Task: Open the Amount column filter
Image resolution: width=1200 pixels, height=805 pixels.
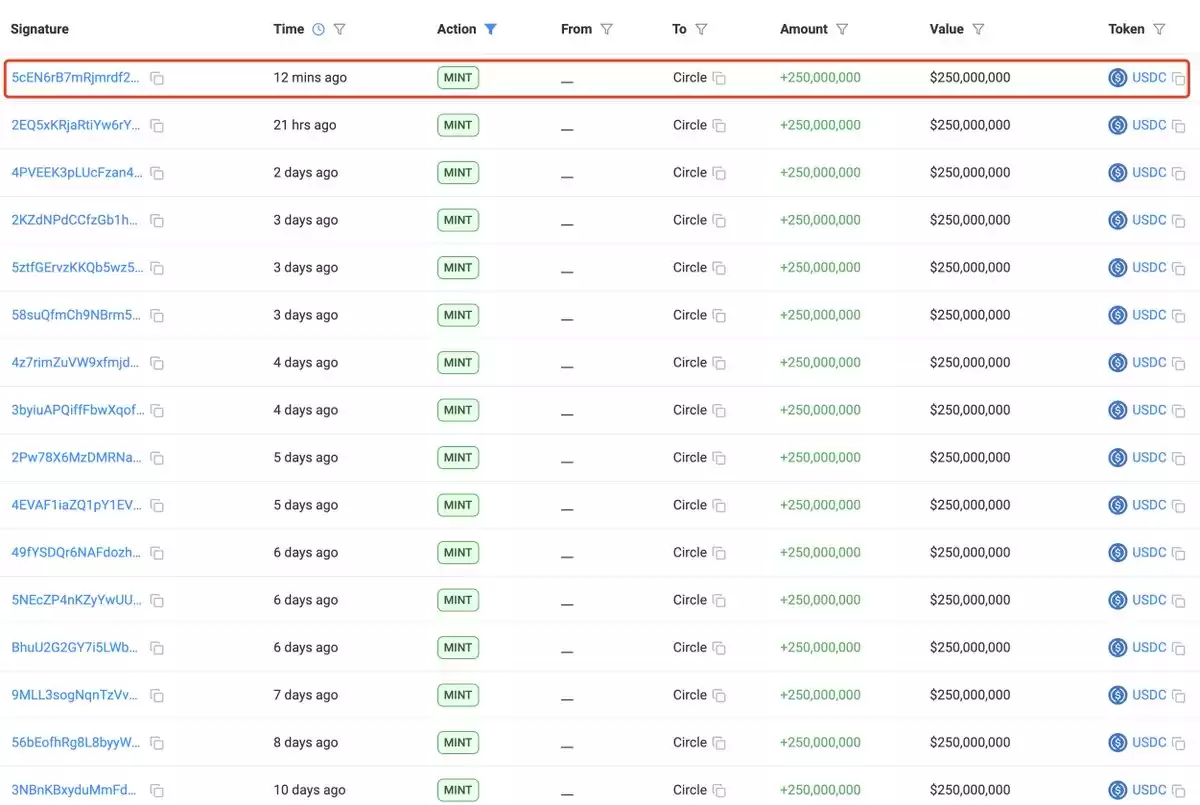Action: tap(842, 29)
